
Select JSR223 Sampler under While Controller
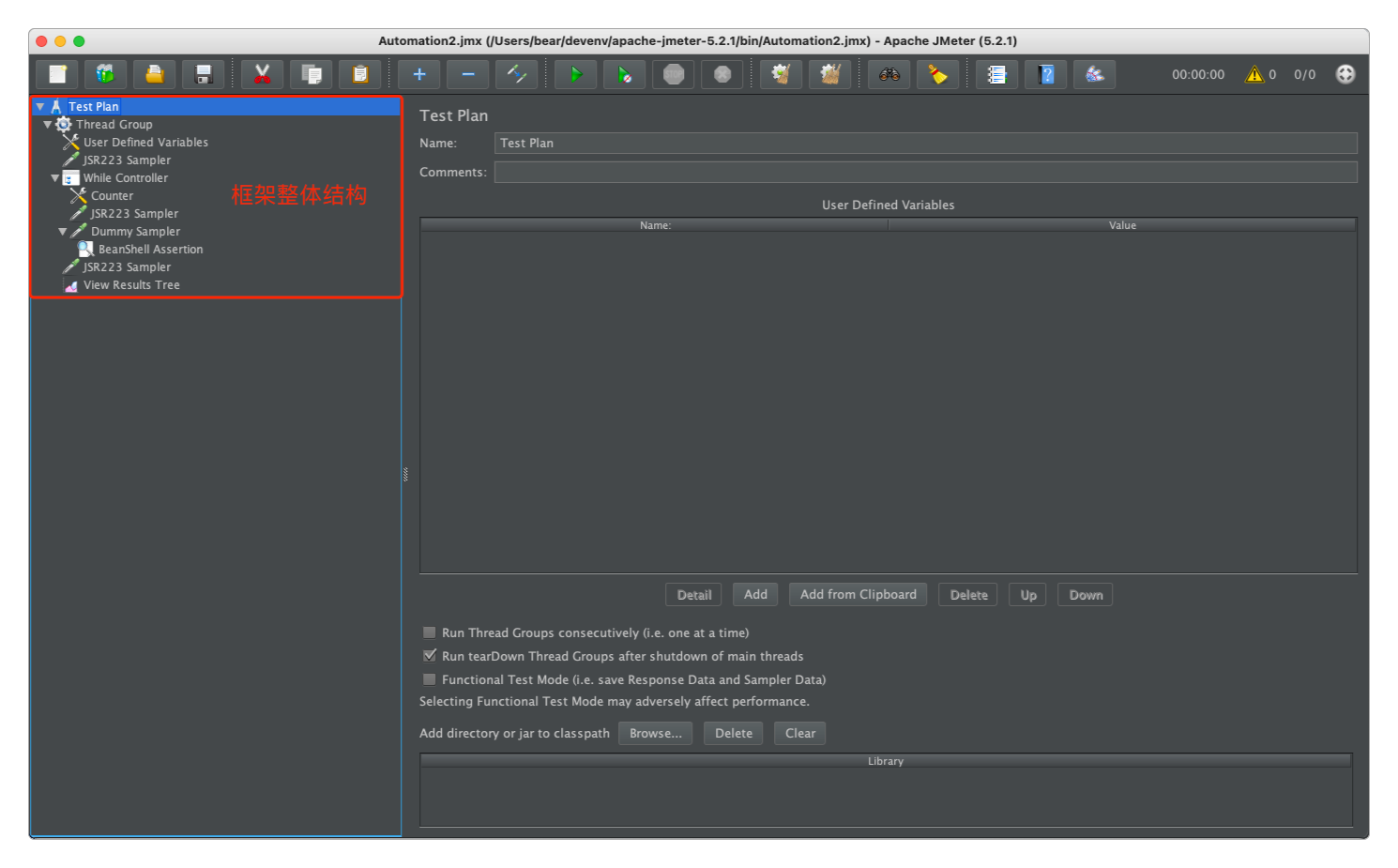coord(134,214)
